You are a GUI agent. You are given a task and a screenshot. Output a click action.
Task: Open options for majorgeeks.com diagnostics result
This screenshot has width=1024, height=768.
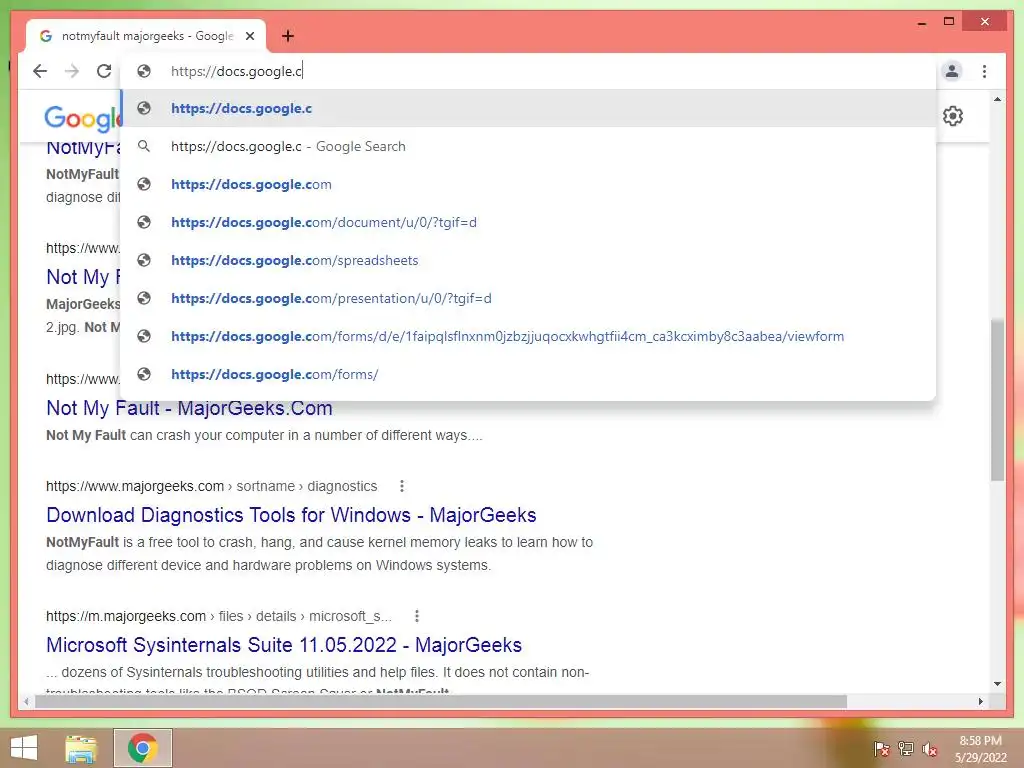(402, 486)
